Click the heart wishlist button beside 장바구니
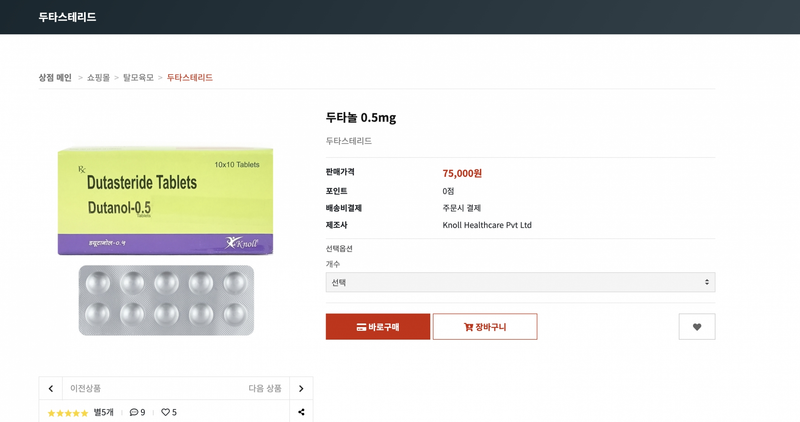Image resolution: width=800 pixels, height=422 pixels. coord(697,327)
